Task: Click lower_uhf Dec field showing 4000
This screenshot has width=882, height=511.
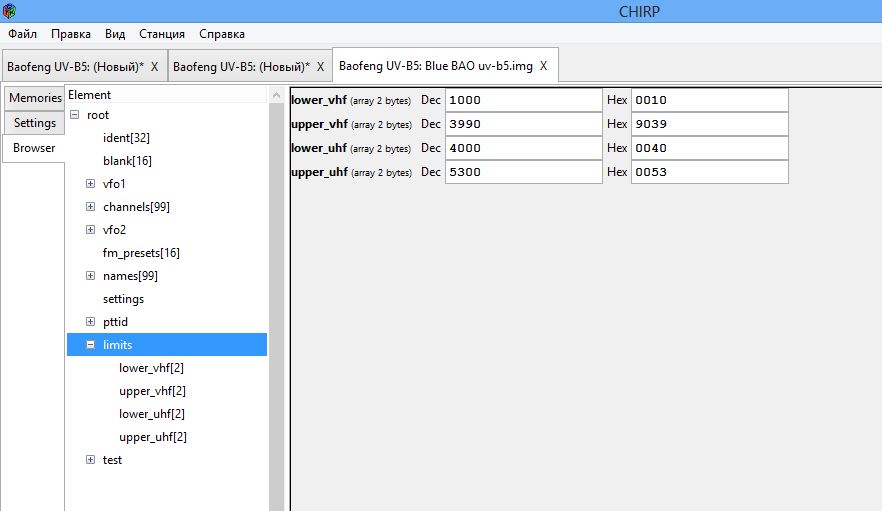Action: click(524, 148)
